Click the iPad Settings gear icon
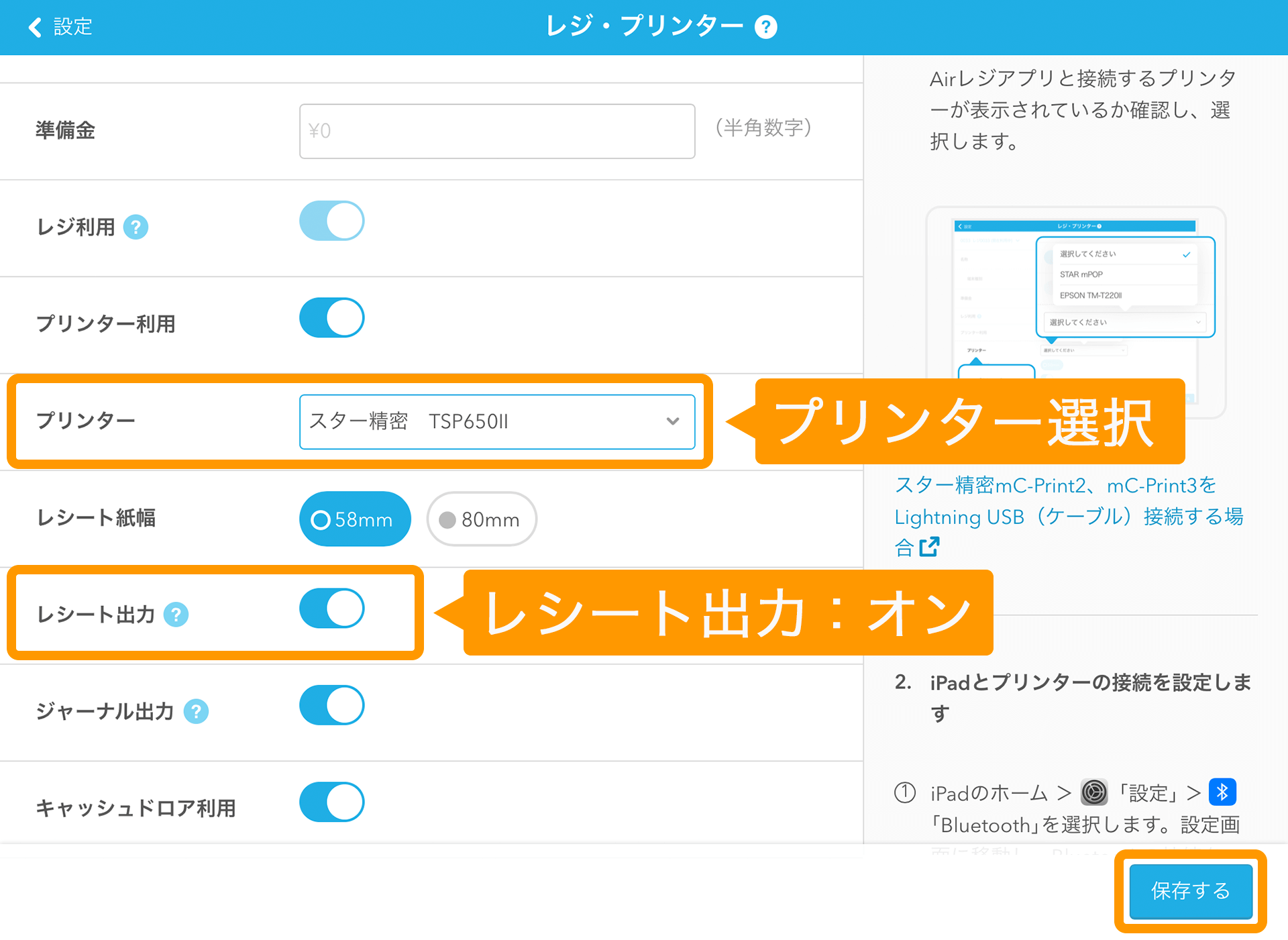 pyautogui.click(x=1094, y=792)
